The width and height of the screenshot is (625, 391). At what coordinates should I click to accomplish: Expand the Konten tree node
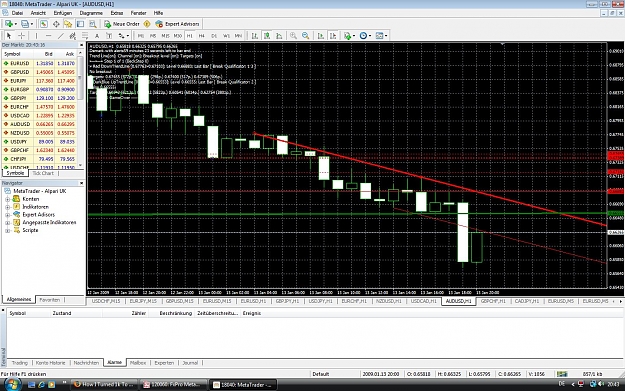coord(7,199)
